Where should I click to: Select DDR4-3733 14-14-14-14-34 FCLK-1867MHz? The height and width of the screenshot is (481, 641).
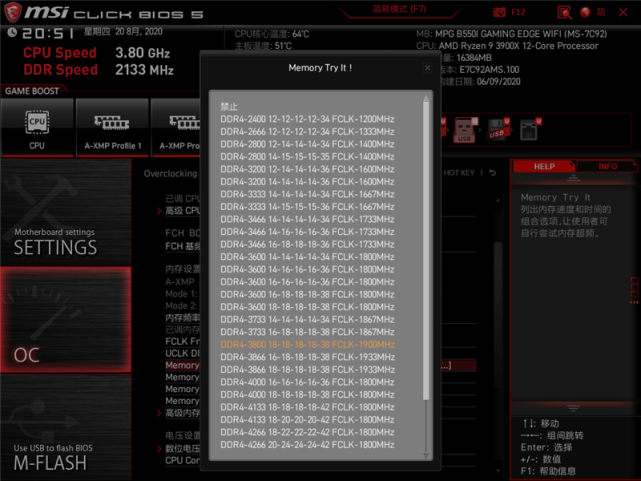(307, 320)
